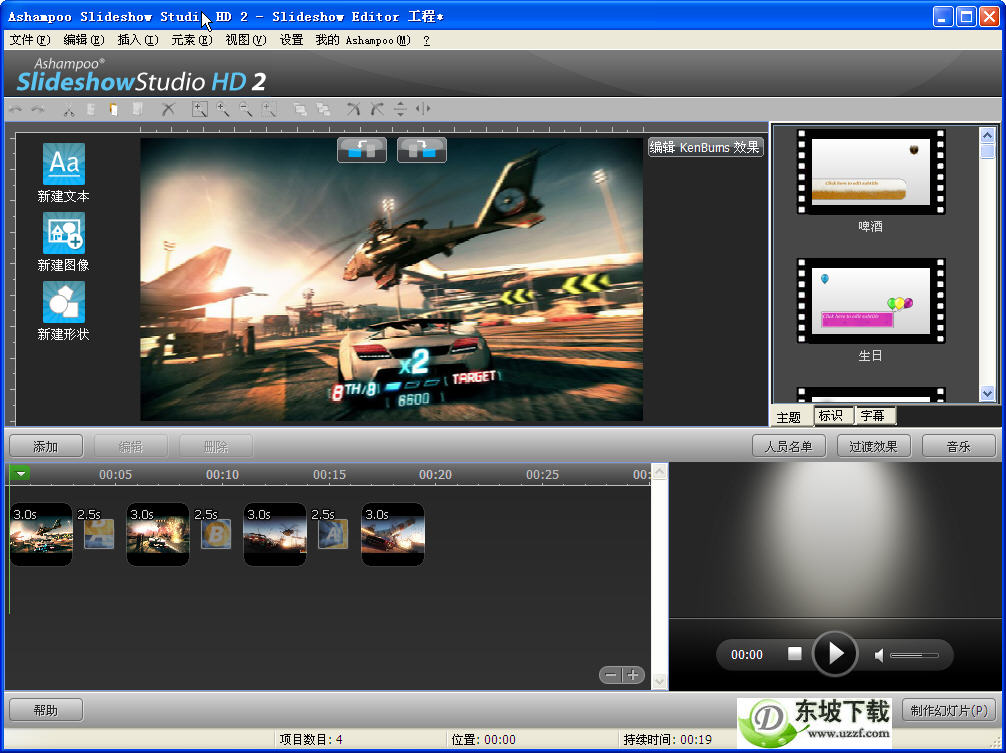Viewport: 1006px width, 753px height.
Task: Open the 视图(V) menu
Action: point(246,40)
